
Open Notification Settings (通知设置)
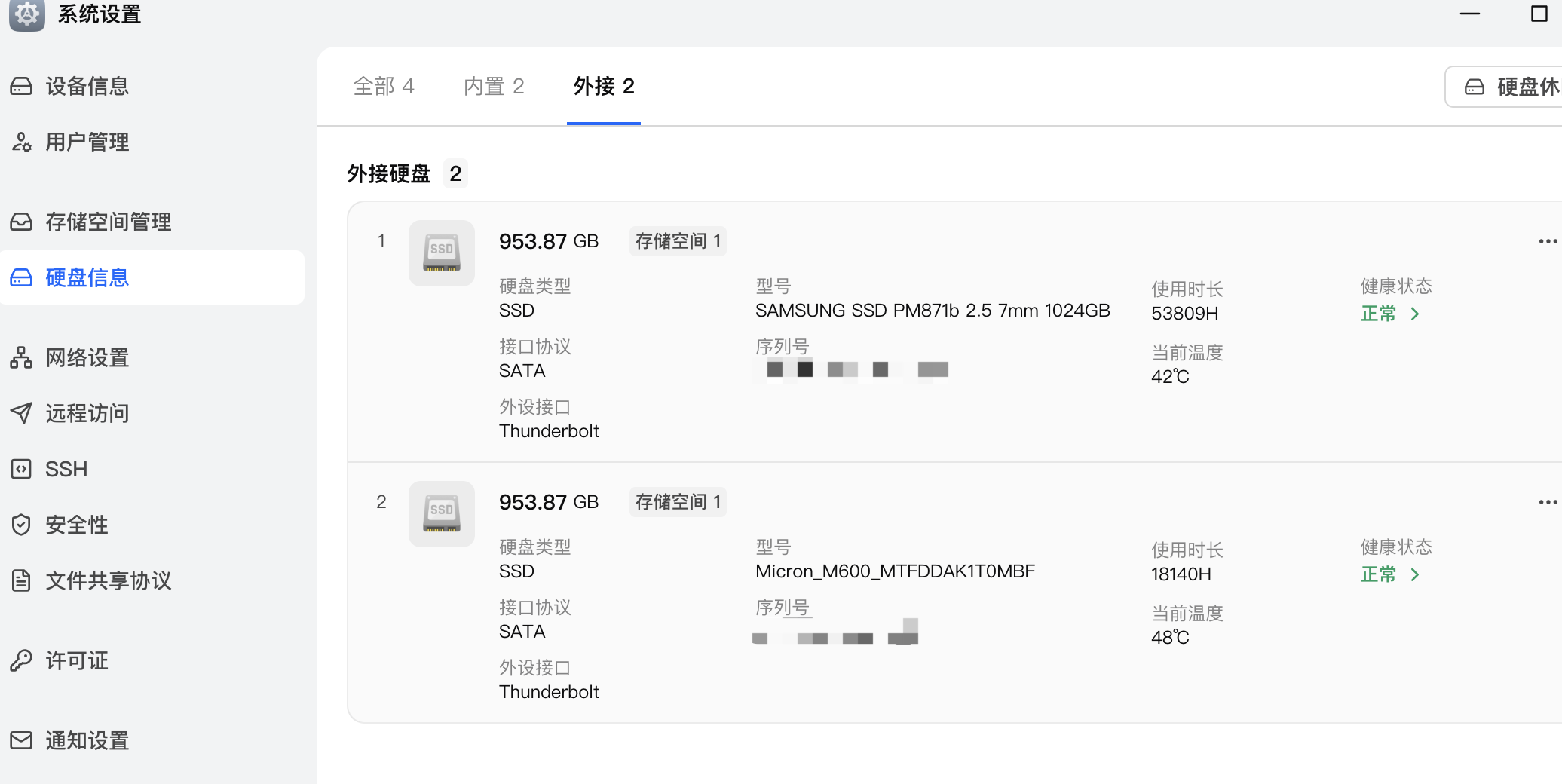pos(87,741)
